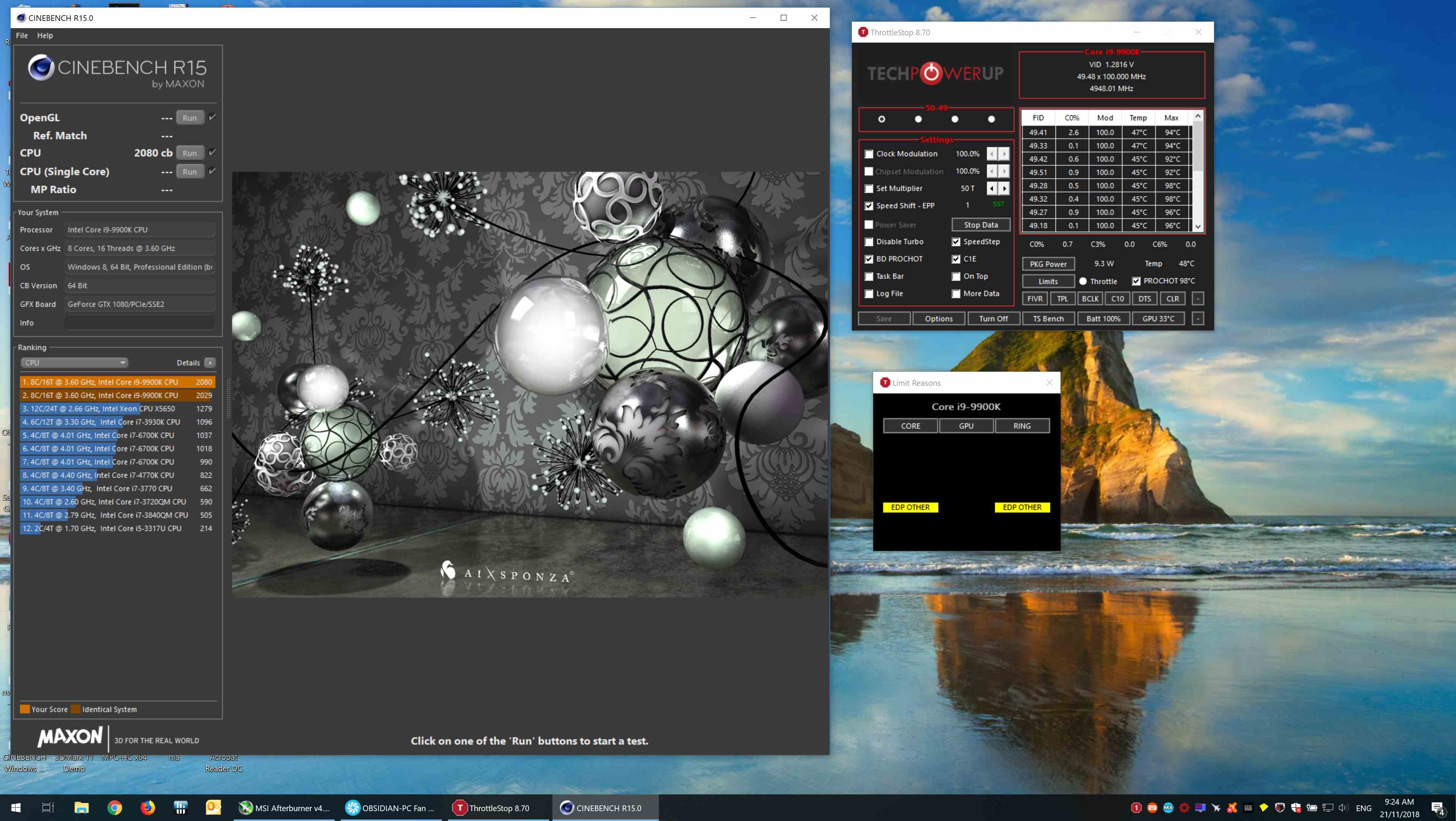Click the Info input field
The image size is (1456, 821).
pyautogui.click(x=139, y=323)
